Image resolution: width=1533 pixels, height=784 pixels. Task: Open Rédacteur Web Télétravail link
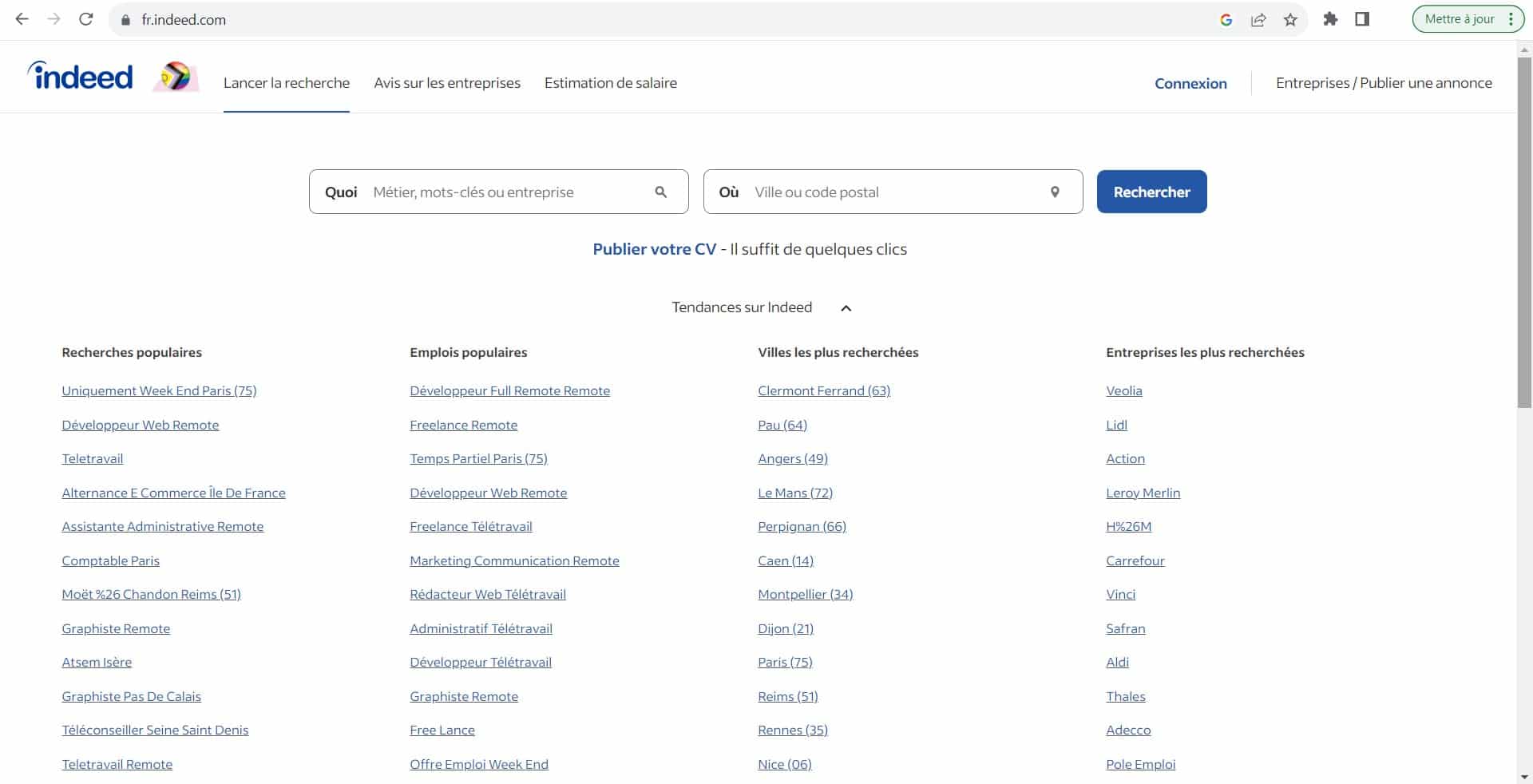click(487, 594)
